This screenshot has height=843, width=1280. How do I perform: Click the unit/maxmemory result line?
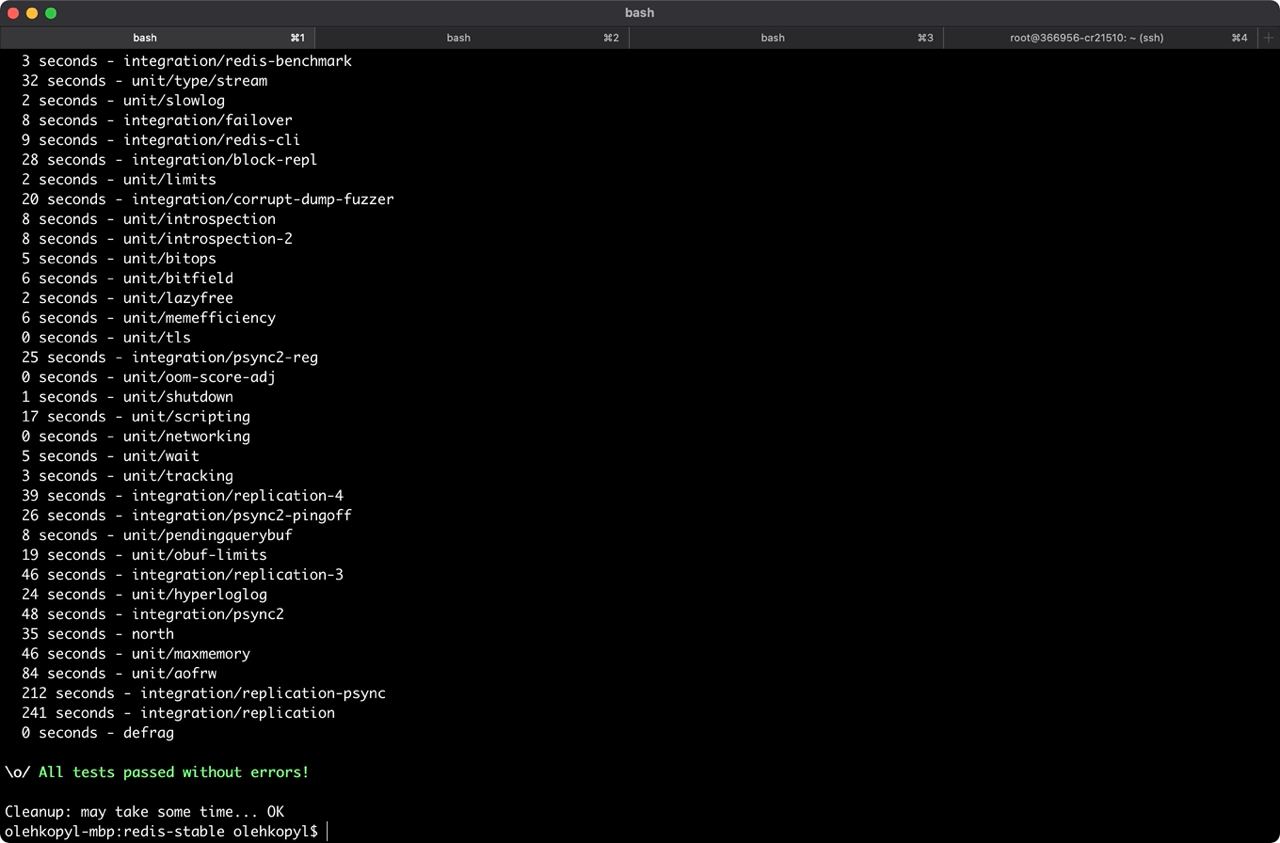(x=136, y=654)
